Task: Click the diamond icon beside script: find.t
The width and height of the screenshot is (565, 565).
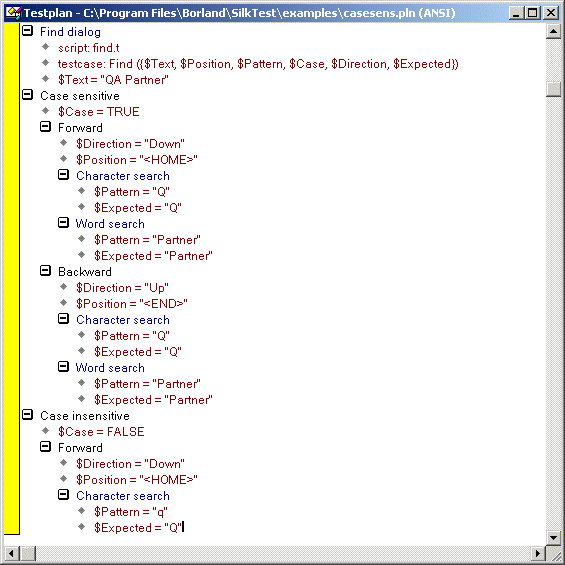Action: (45, 47)
